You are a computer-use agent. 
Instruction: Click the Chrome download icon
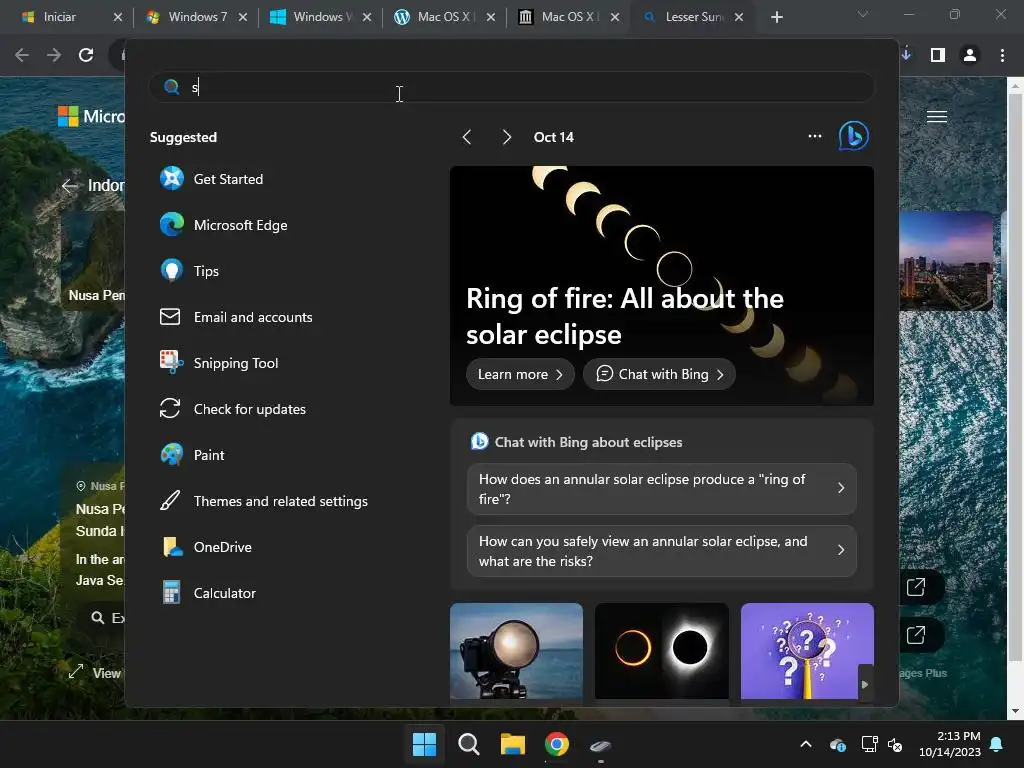pos(906,55)
